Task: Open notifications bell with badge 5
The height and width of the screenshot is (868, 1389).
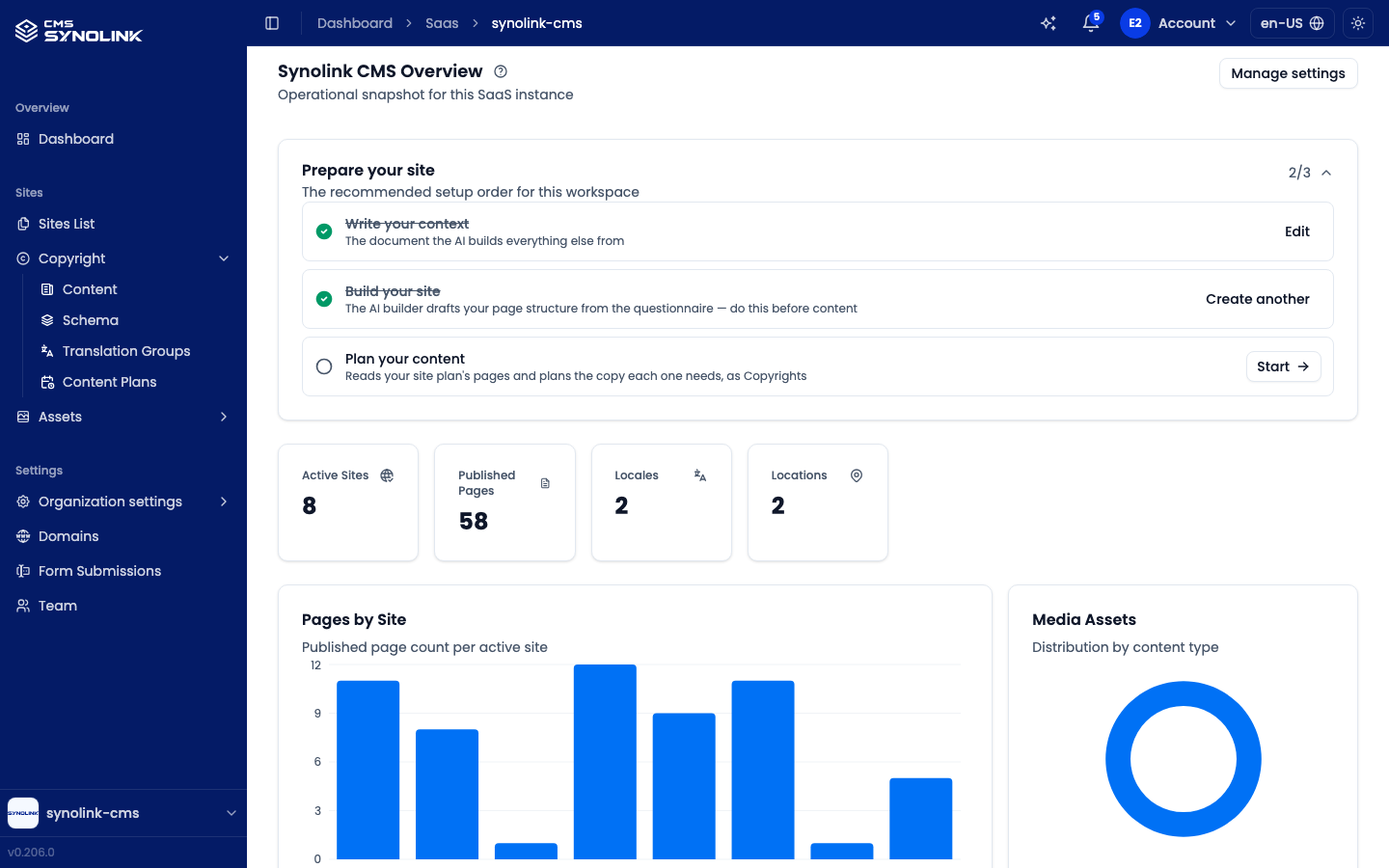Action: 1091,23
